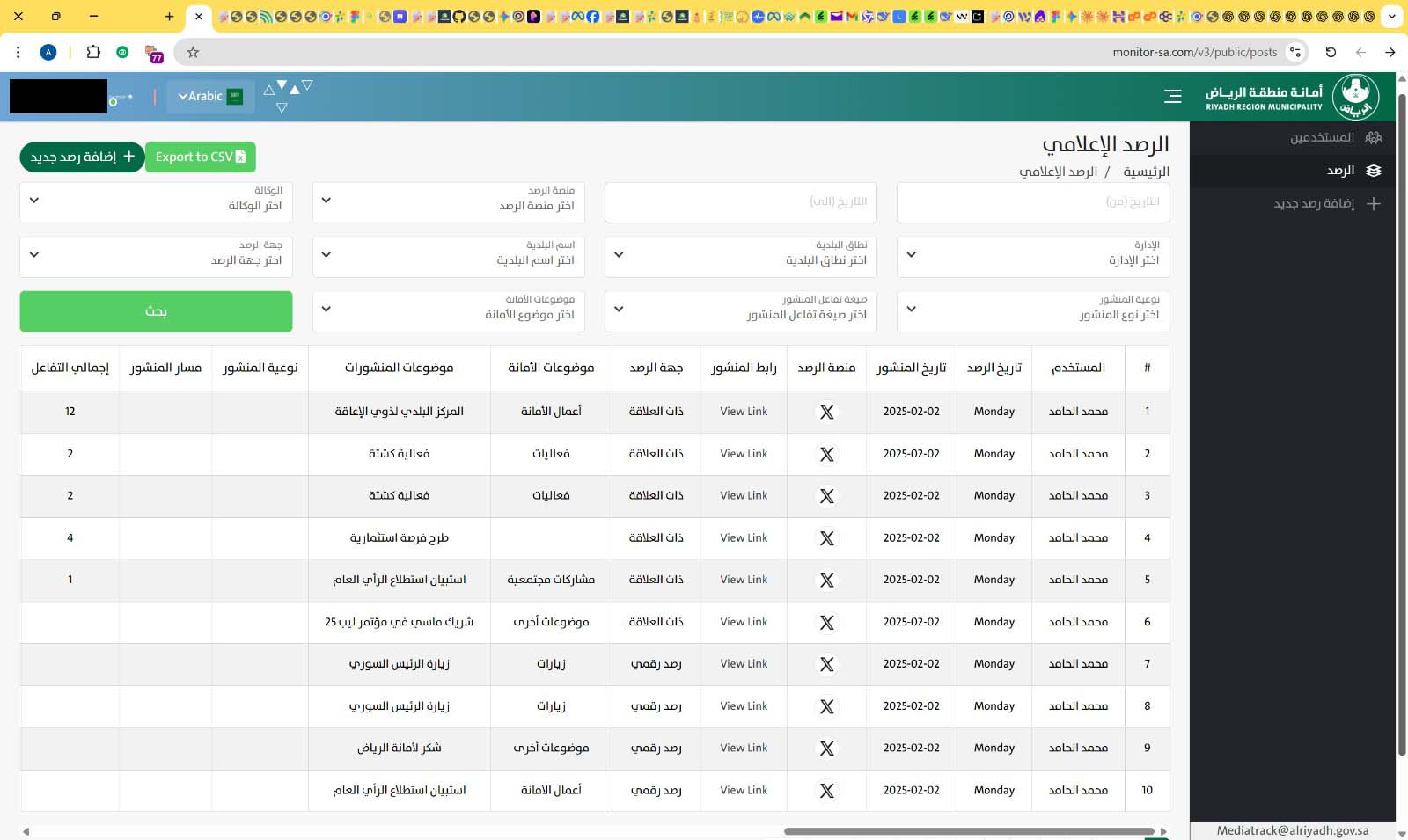The height and width of the screenshot is (840, 1408).
Task: Expand the اختر الإدارة dropdown
Action: [x=1033, y=257]
